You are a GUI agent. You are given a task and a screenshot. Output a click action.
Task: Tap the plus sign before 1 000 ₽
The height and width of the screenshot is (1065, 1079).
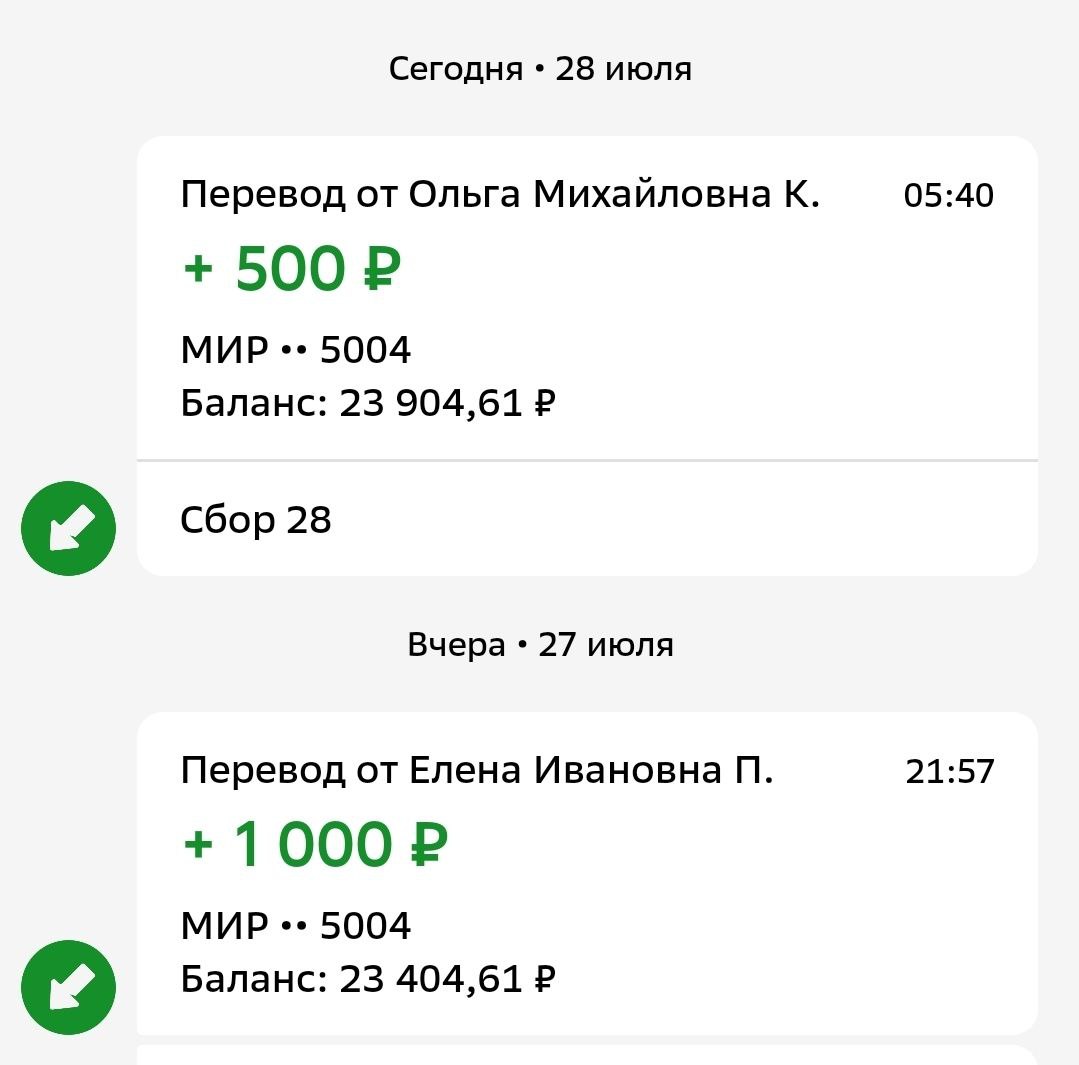[x=198, y=844]
